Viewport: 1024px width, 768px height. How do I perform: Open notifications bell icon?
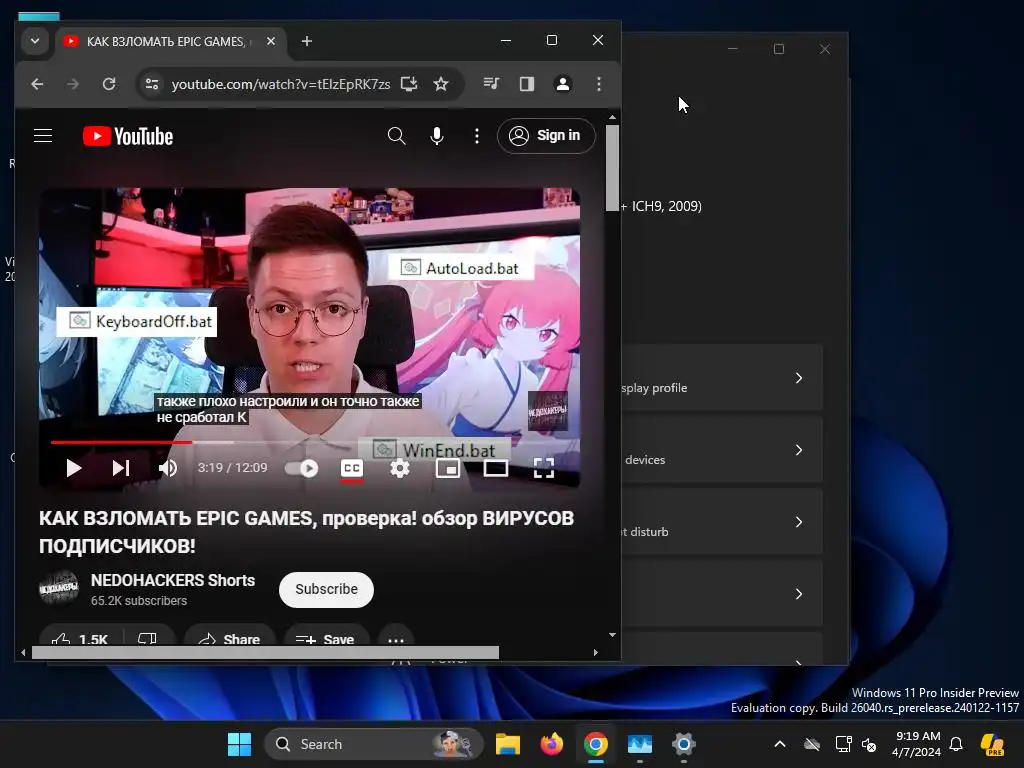[956, 744]
